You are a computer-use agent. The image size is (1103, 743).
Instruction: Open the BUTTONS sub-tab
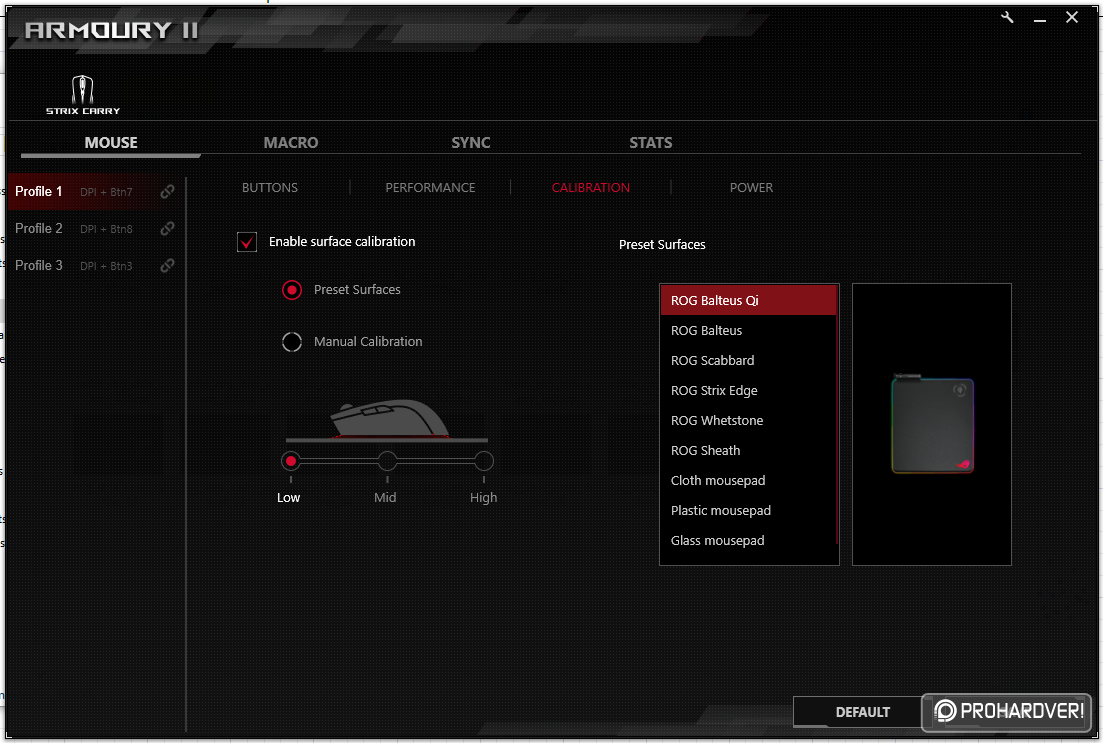pyautogui.click(x=269, y=188)
